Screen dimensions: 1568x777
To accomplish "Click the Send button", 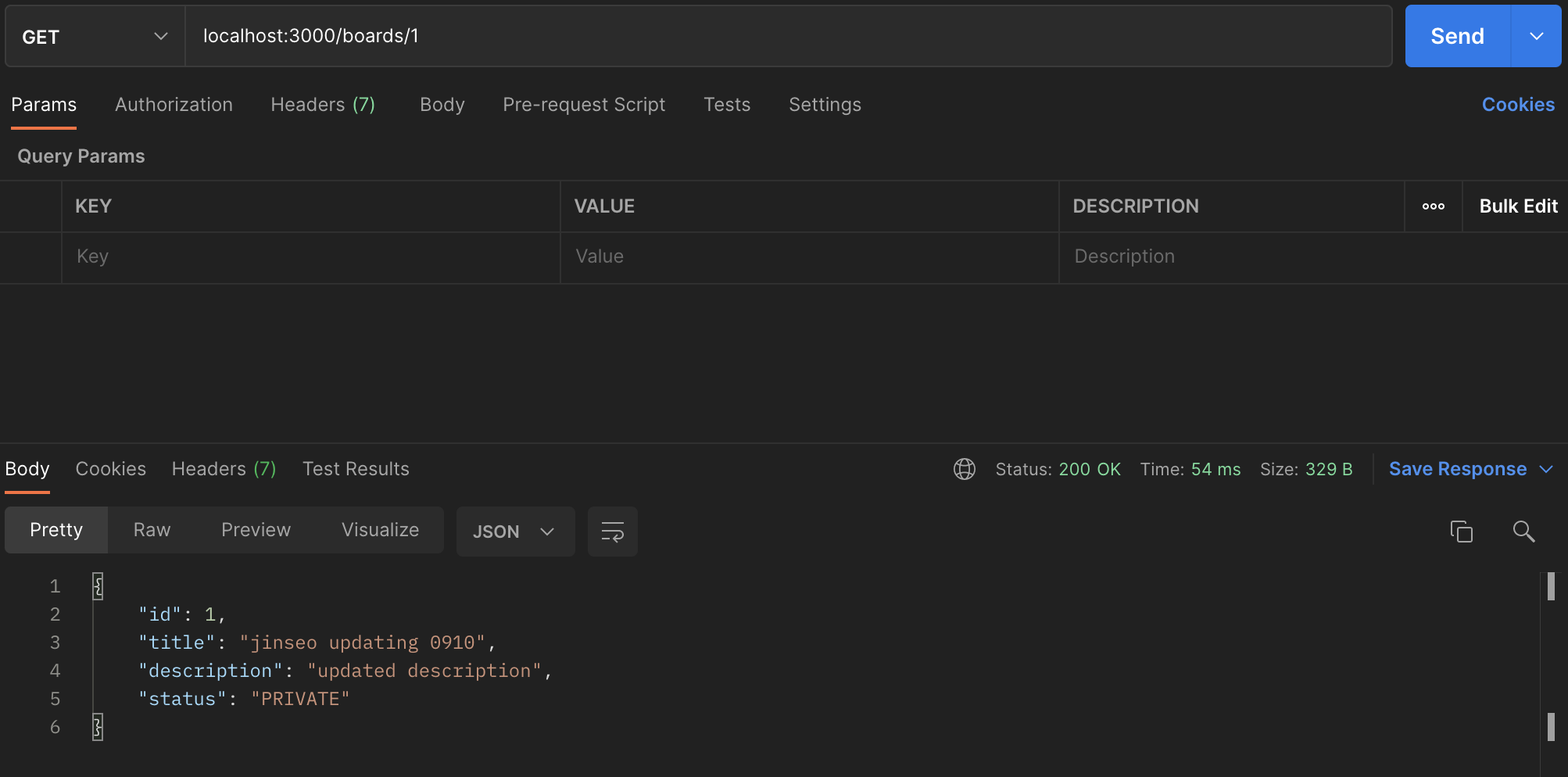I will (x=1458, y=36).
